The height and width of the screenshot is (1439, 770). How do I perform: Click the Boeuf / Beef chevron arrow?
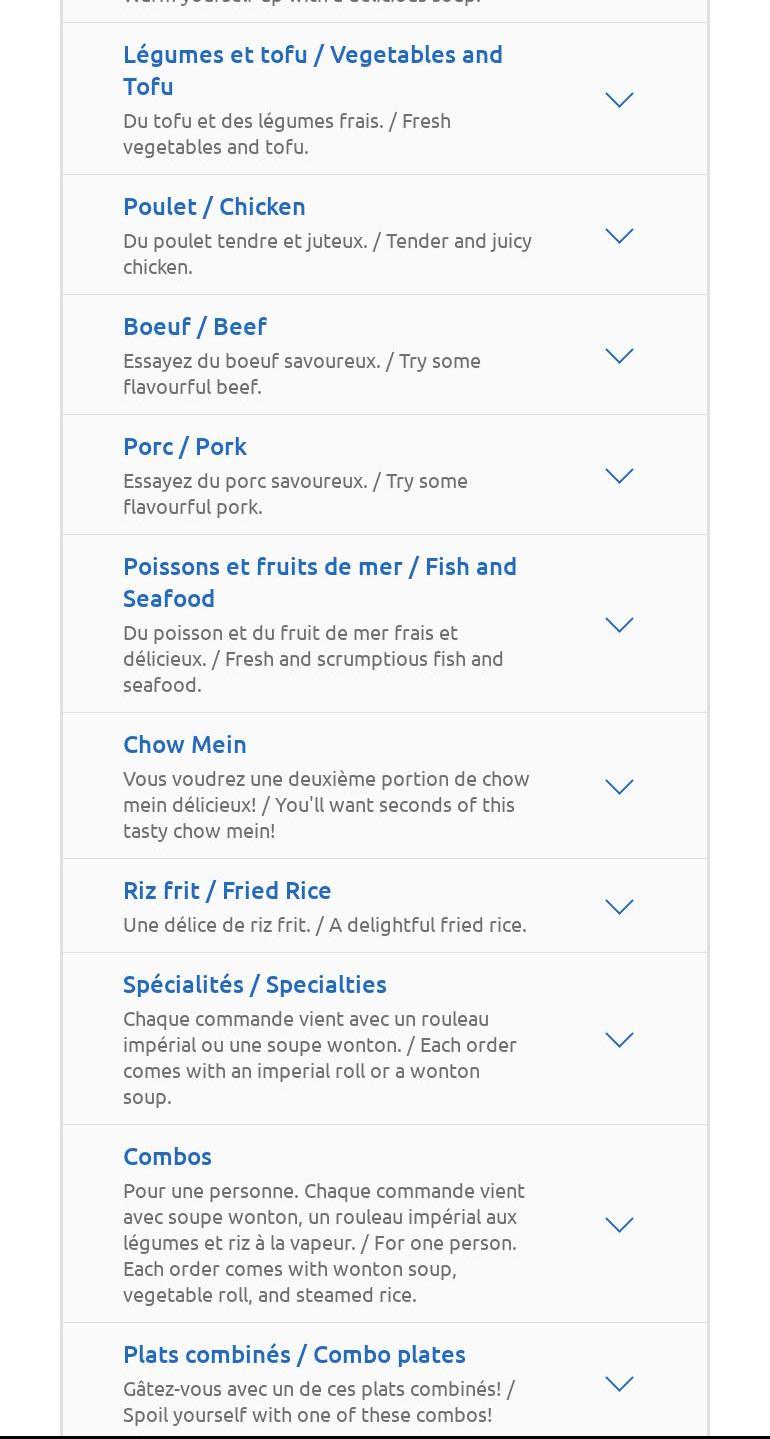[620, 356]
